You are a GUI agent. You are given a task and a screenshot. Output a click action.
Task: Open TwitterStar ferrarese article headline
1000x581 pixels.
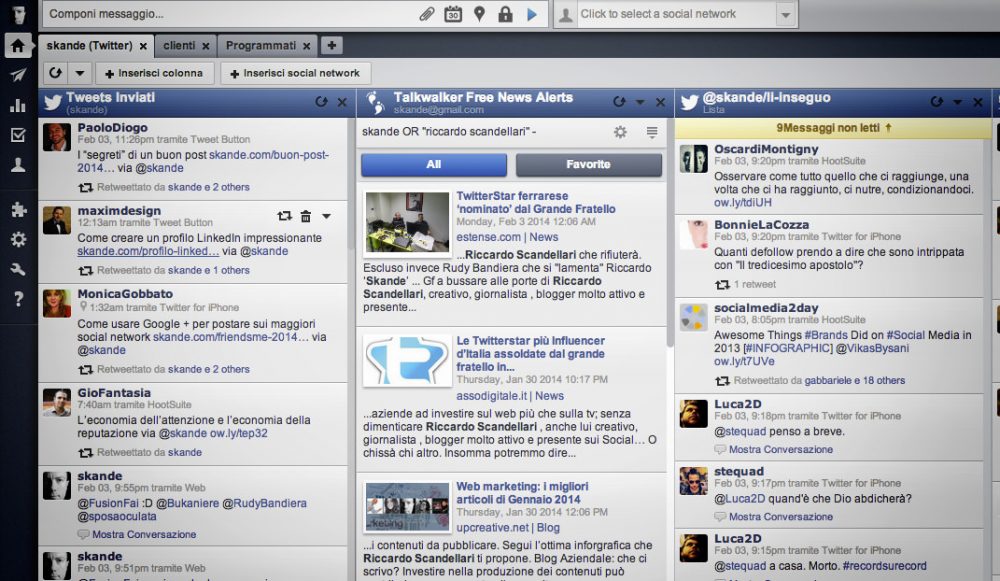tap(536, 202)
